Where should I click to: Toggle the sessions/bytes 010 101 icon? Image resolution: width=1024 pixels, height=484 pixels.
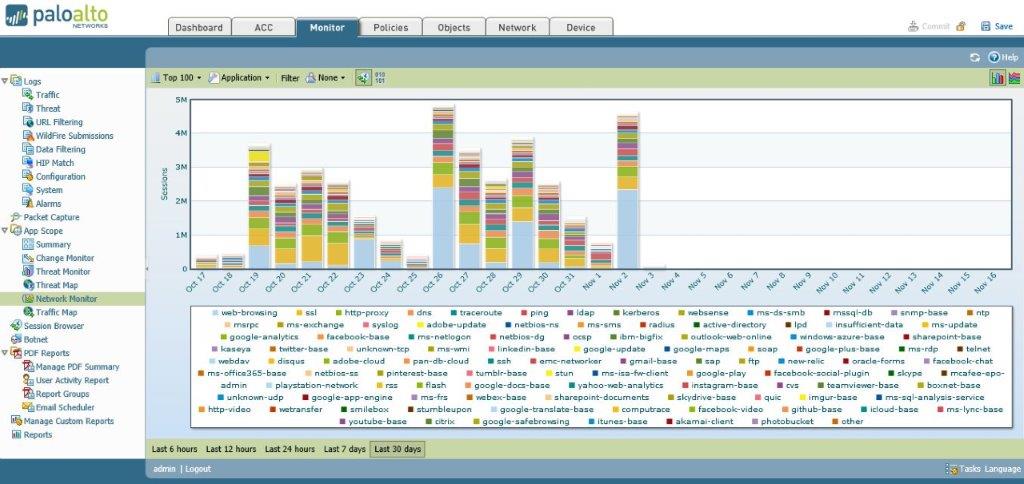[x=380, y=78]
